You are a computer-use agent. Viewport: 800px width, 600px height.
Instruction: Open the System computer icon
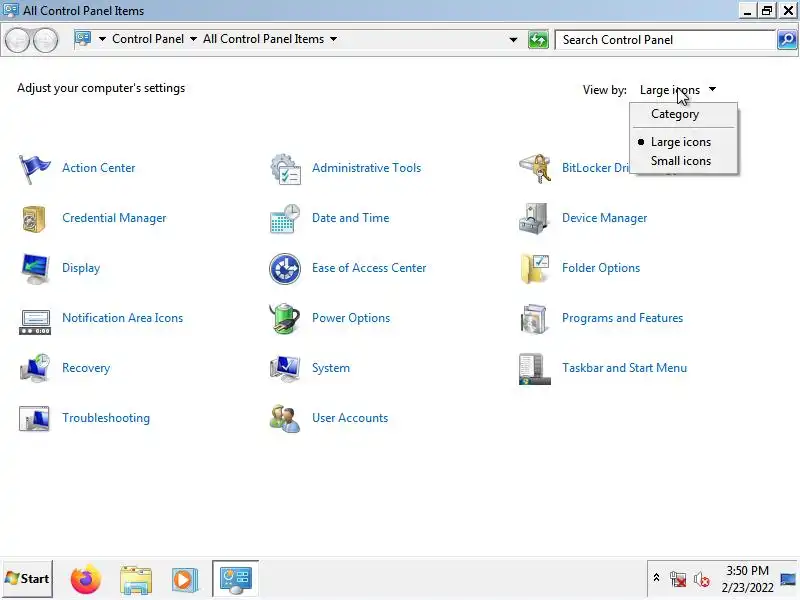point(285,368)
